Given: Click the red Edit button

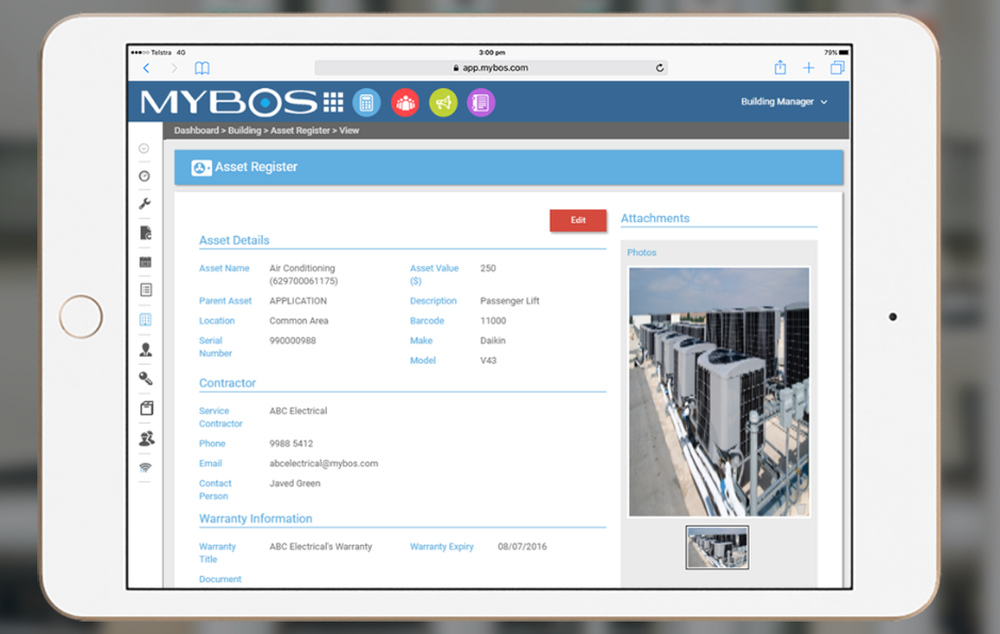Looking at the screenshot, I should tap(578, 220).
